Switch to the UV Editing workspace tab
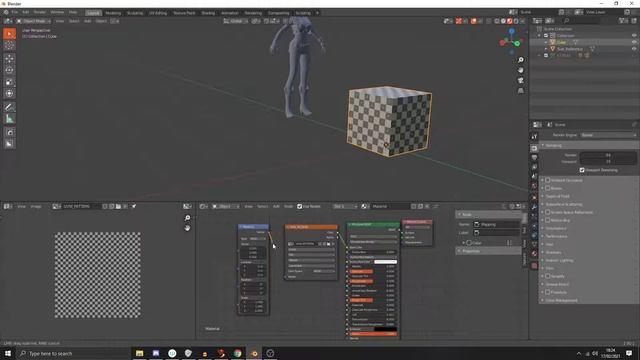 click(158, 13)
